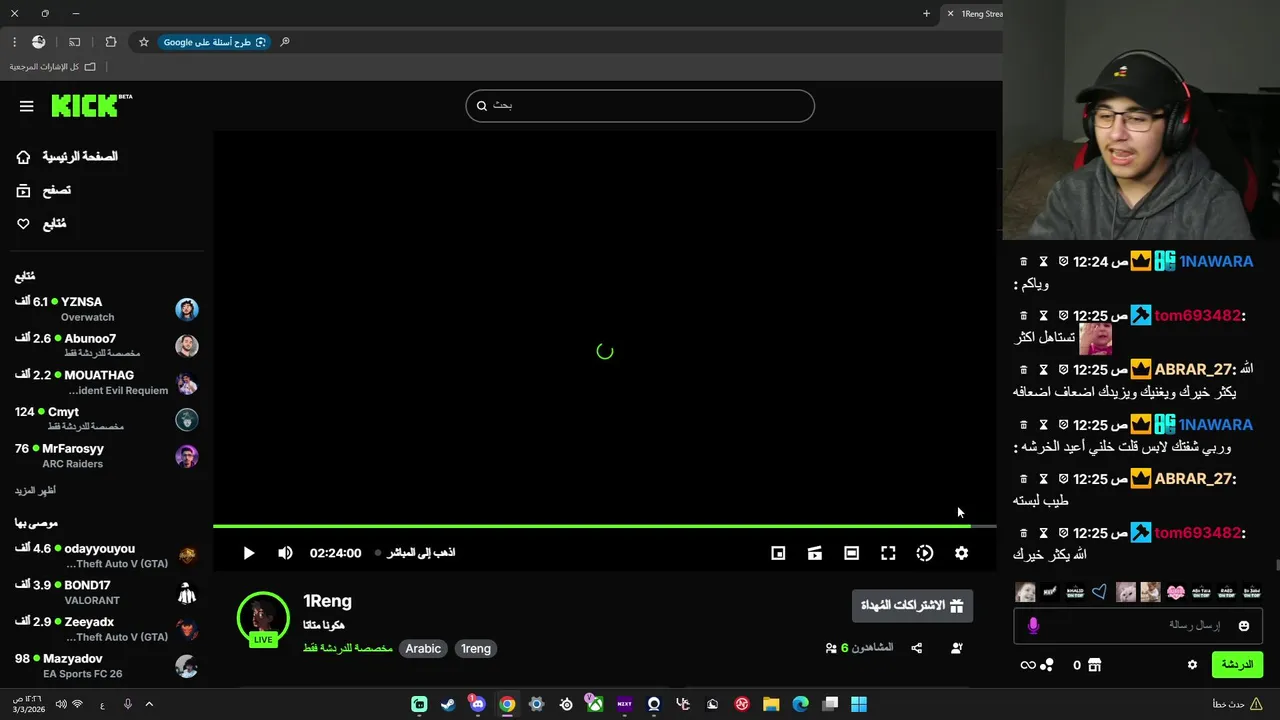Click the KICK logo
1280x720 pixels.
tap(91, 105)
